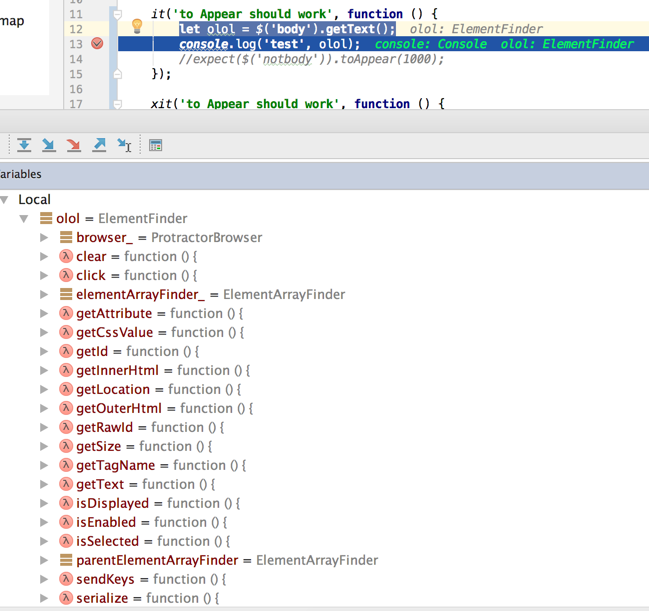Expand the browser_ ProtractorBrowser node
The image size is (649, 611).
[44, 238]
